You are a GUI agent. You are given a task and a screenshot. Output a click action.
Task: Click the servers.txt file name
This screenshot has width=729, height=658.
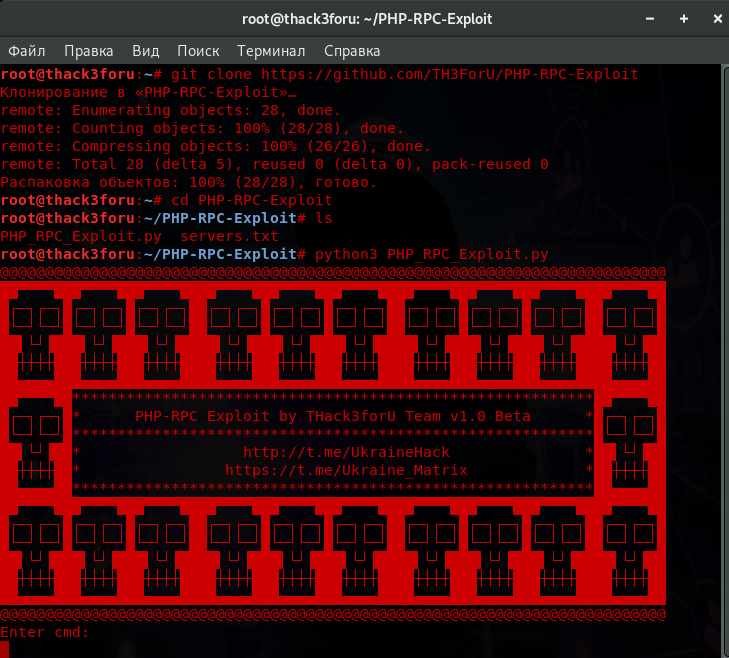[x=229, y=236]
